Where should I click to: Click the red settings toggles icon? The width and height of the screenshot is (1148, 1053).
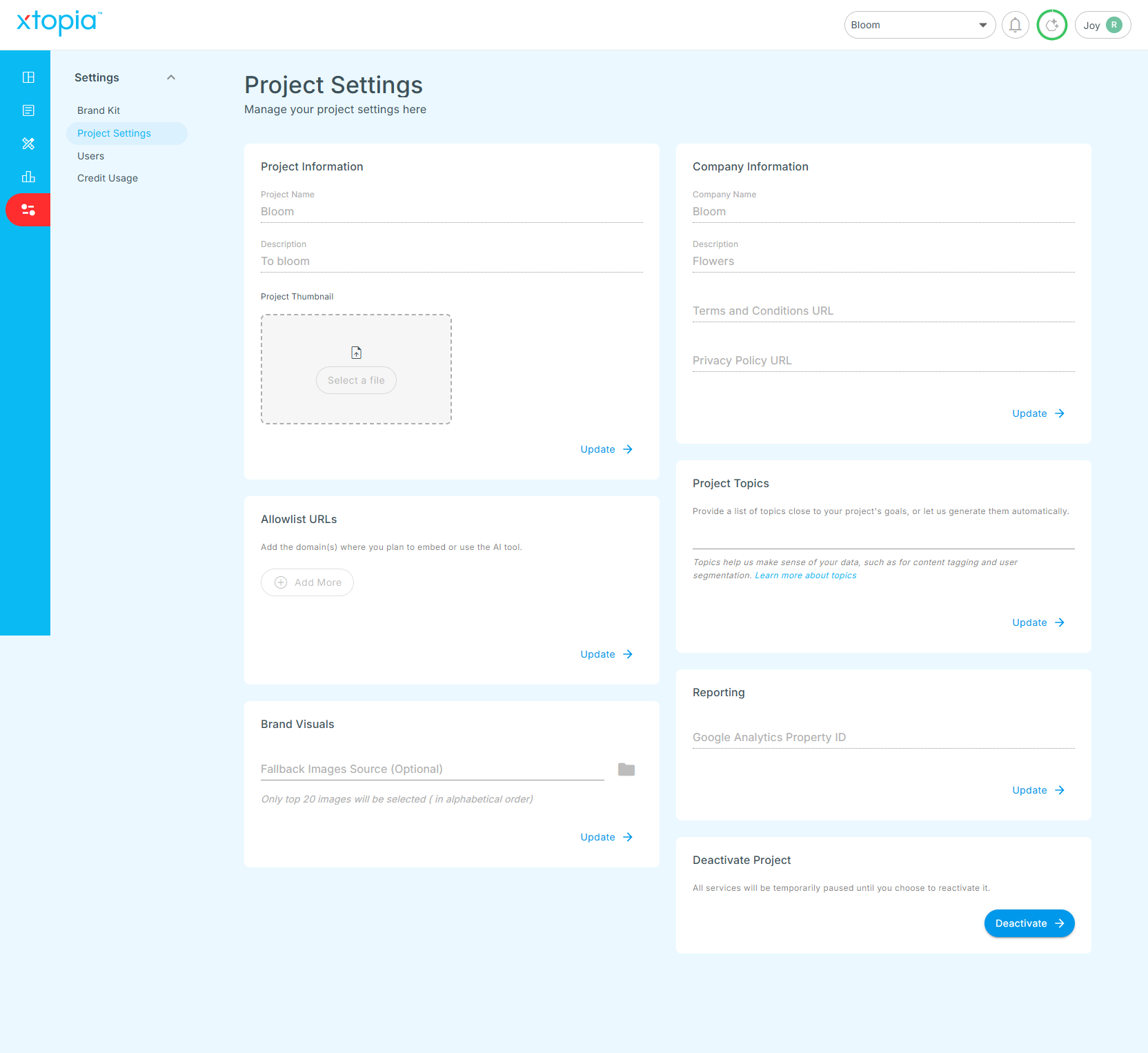click(28, 210)
